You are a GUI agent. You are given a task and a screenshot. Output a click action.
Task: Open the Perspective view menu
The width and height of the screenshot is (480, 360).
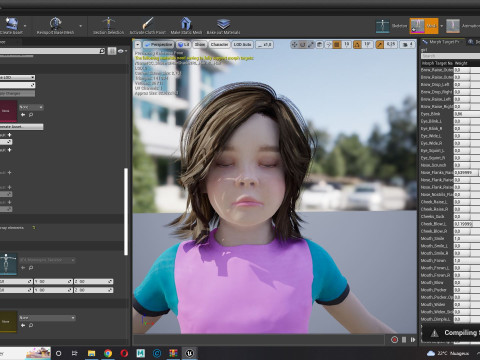tap(159, 44)
